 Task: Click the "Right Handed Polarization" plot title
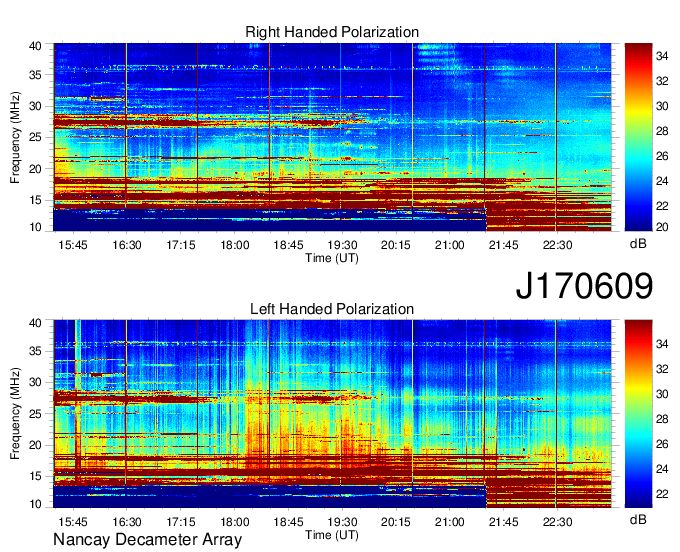click(x=332, y=32)
